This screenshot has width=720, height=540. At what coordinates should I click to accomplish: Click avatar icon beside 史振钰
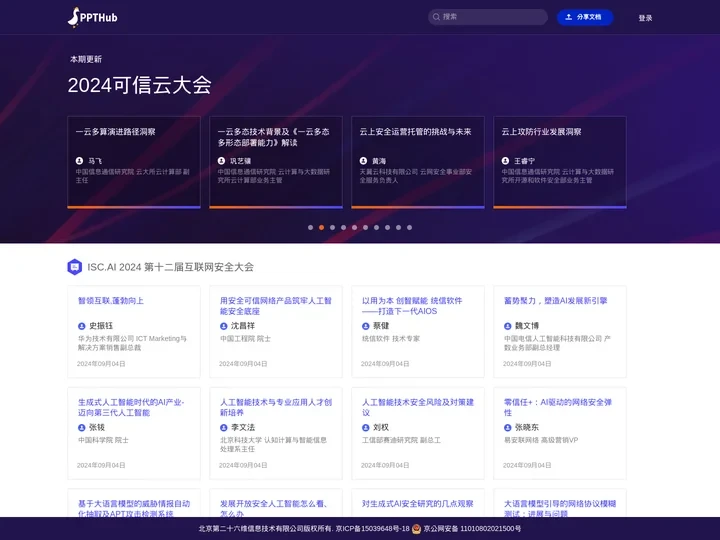[x=82, y=326]
